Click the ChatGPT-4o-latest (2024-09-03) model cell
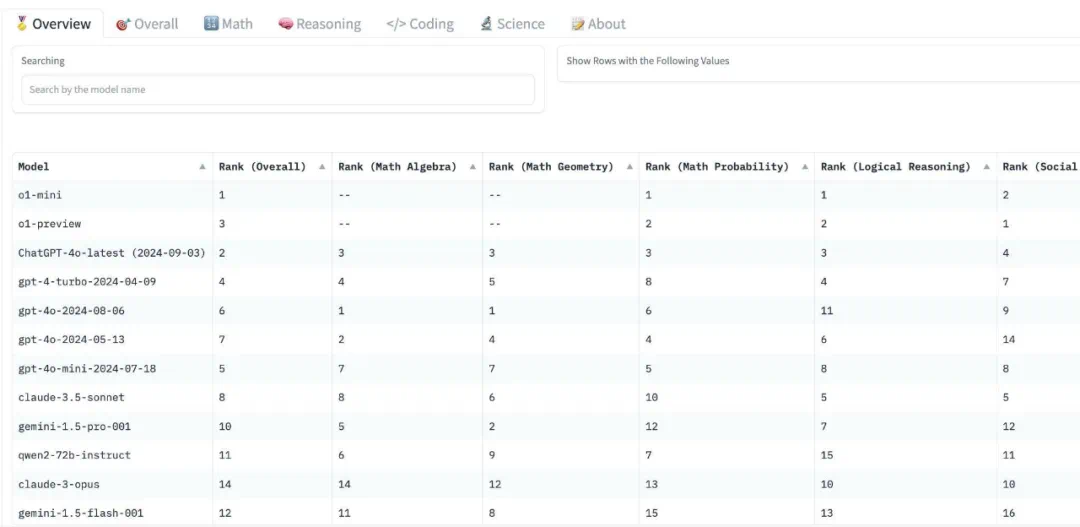 (111, 253)
